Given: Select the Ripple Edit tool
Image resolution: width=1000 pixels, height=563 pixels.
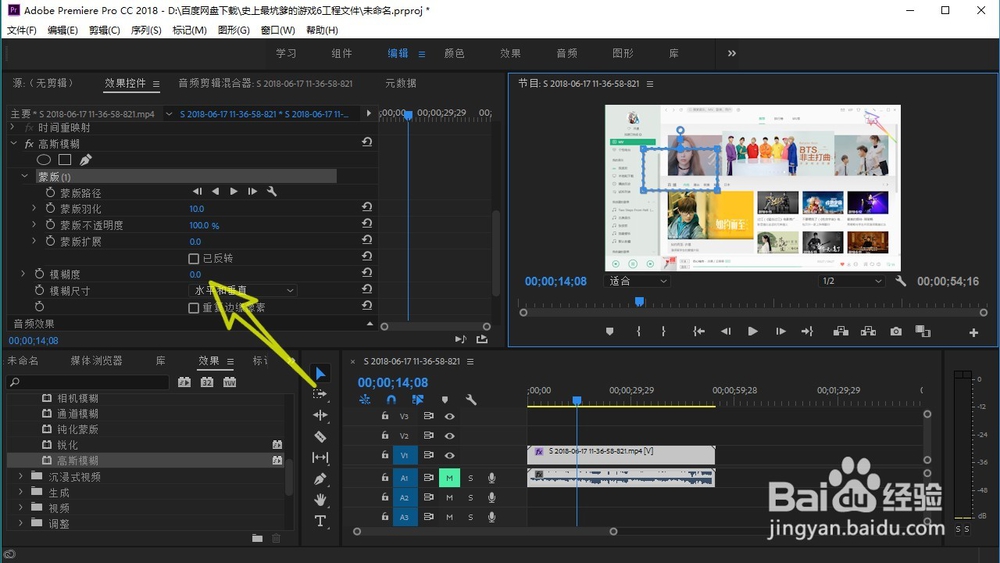Looking at the screenshot, I should coord(320,415).
